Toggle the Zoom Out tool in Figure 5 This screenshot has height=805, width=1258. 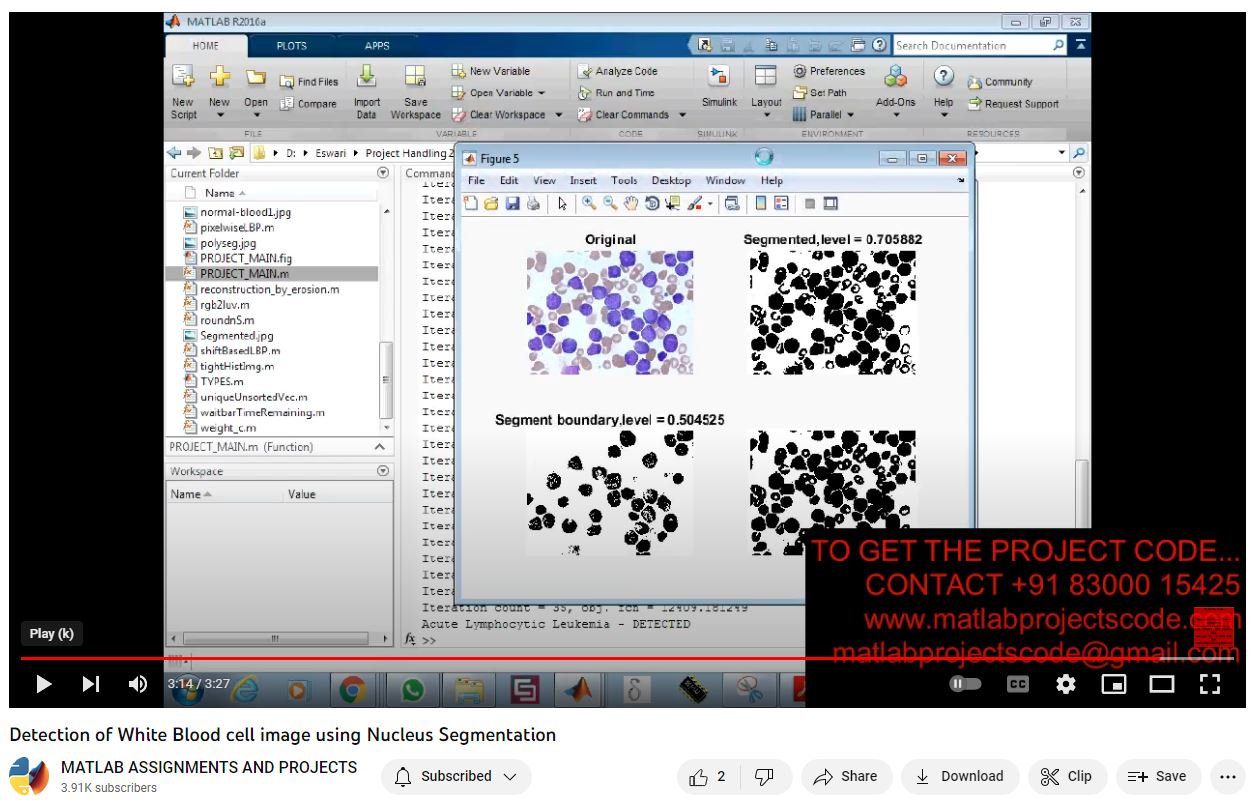[x=609, y=203]
